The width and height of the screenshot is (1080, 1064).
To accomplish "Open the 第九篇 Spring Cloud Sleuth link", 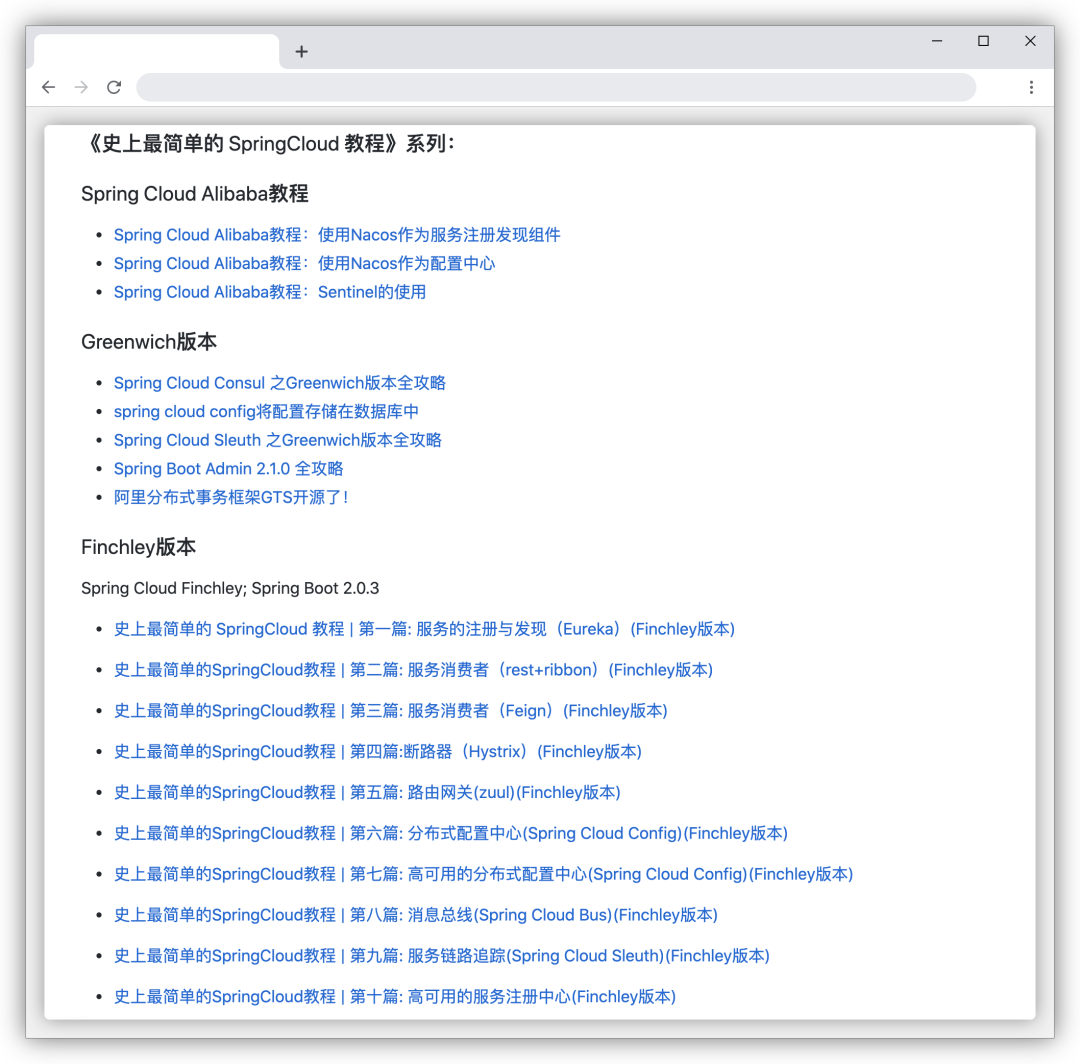I will tap(442, 955).
